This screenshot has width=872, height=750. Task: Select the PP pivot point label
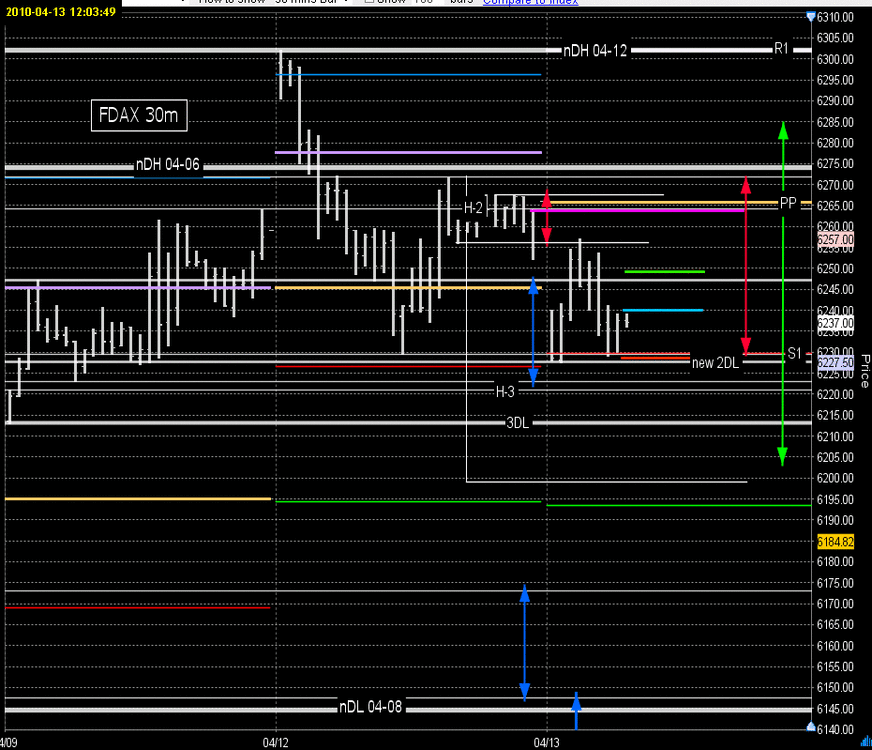pyautogui.click(x=788, y=203)
